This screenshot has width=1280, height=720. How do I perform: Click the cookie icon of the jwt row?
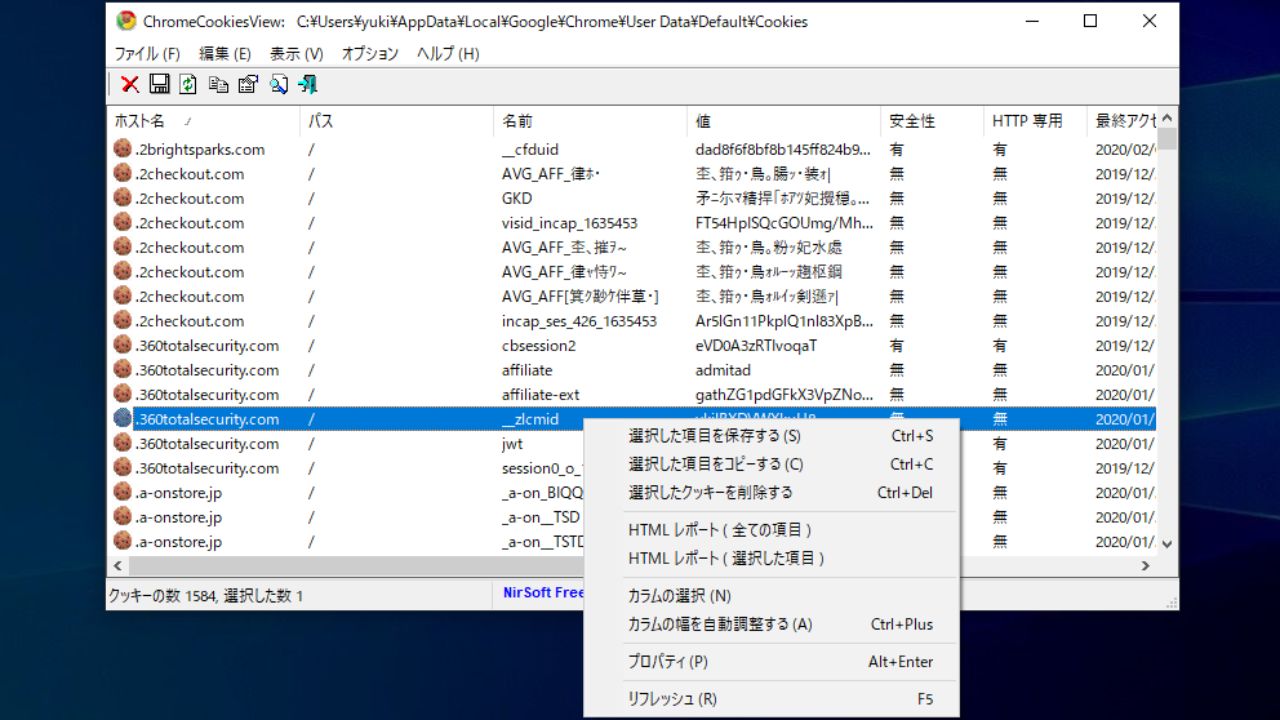[122, 443]
